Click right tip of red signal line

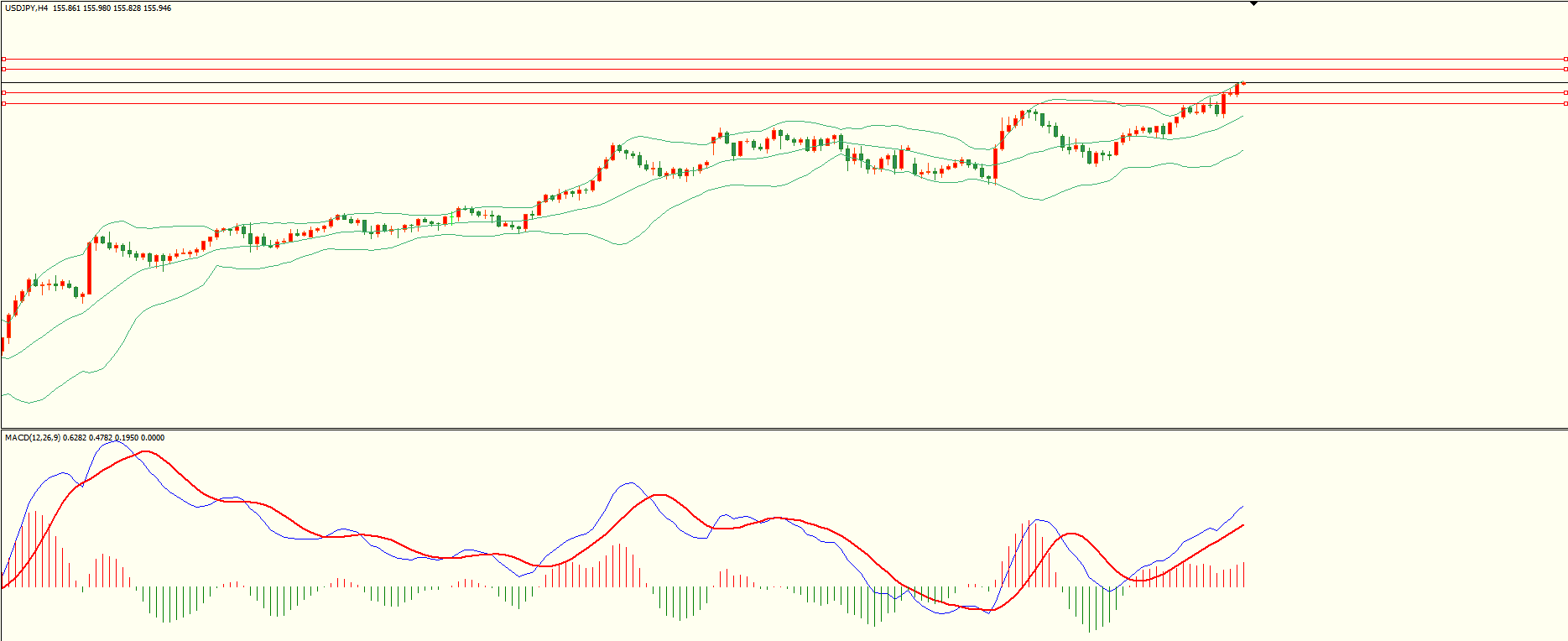click(x=1242, y=525)
